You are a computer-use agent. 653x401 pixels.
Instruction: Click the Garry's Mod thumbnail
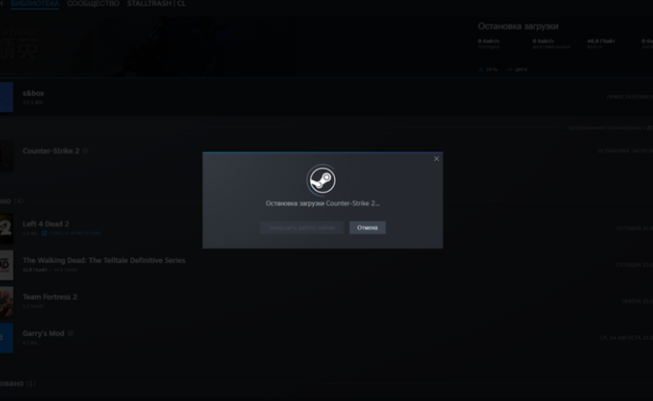click(6, 338)
